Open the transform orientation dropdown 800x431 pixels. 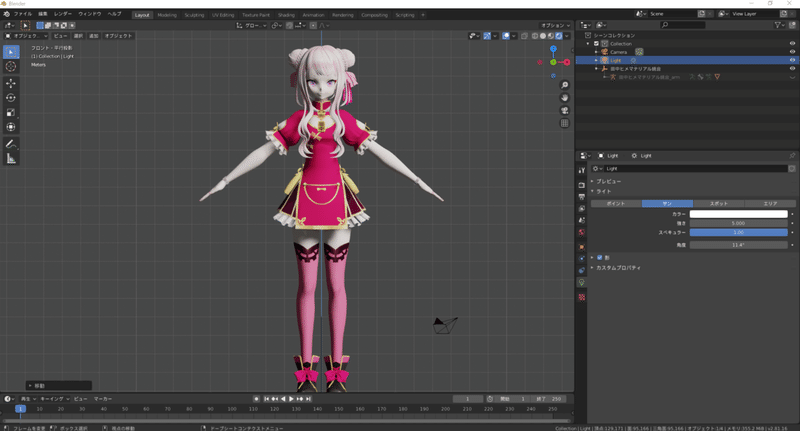coord(251,26)
